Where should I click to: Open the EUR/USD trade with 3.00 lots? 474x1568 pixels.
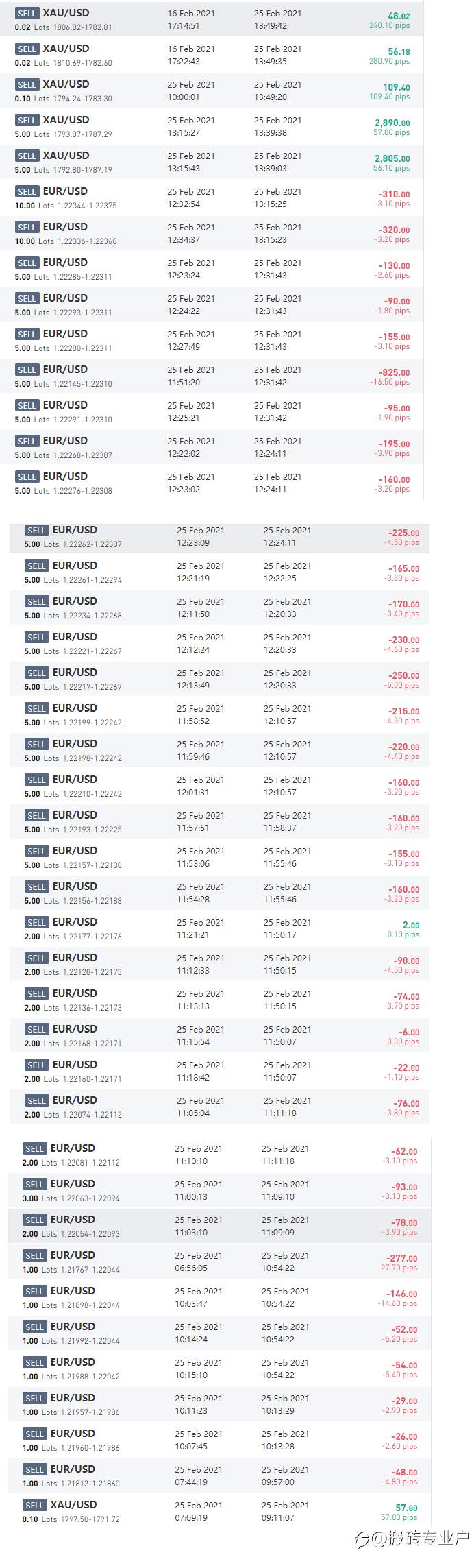219,1190
